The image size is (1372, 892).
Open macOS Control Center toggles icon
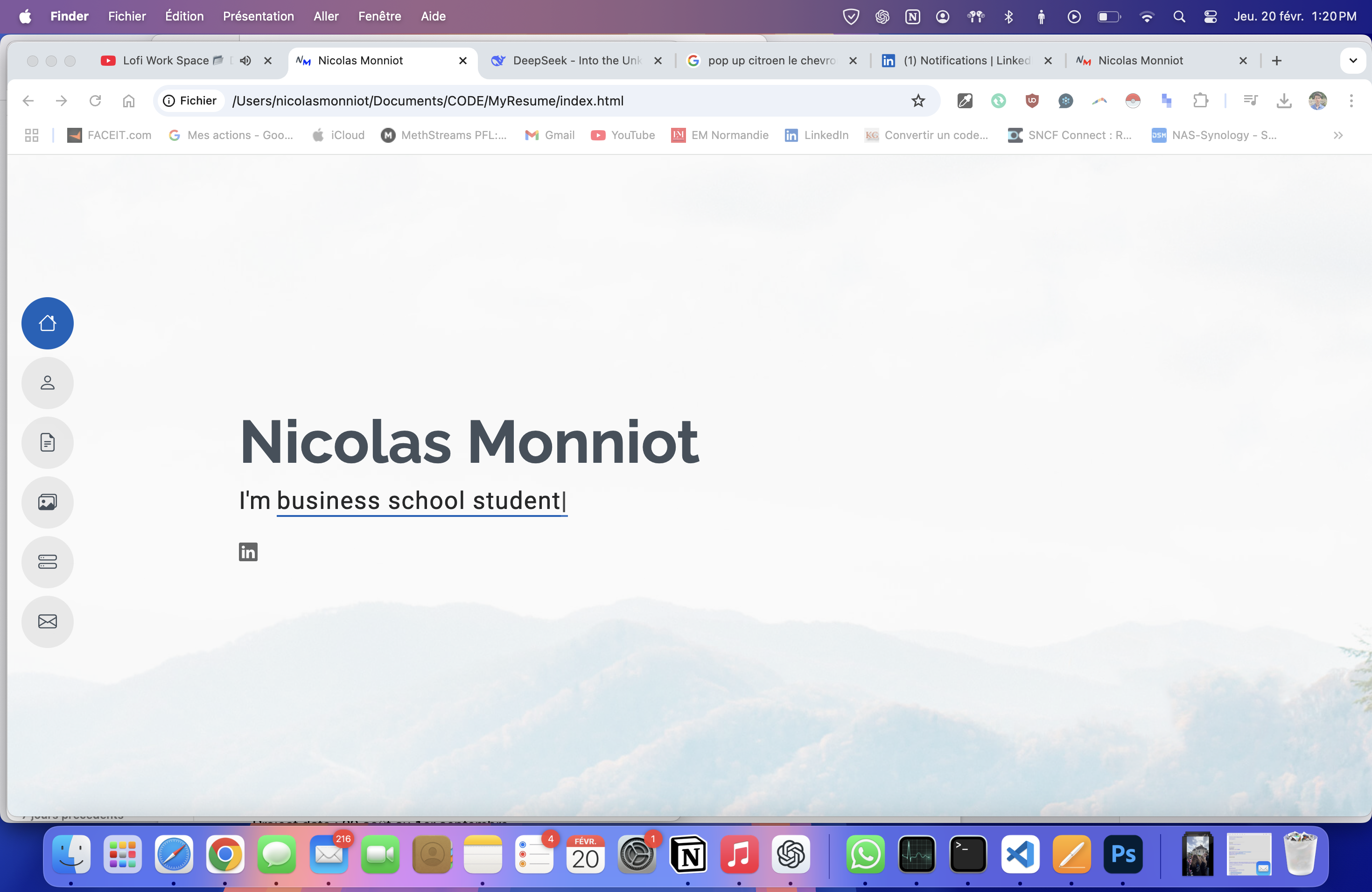(1210, 17)
